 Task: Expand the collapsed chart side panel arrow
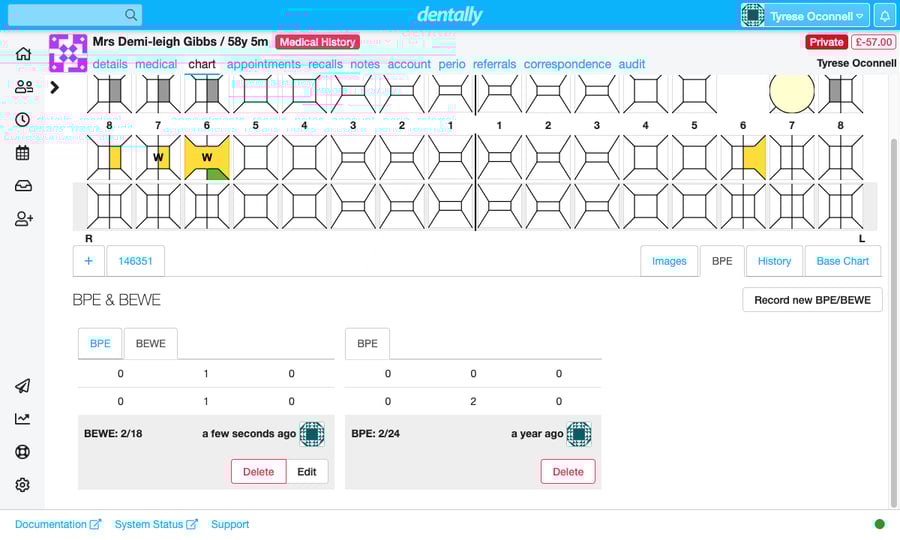click(x=55, y=87)
